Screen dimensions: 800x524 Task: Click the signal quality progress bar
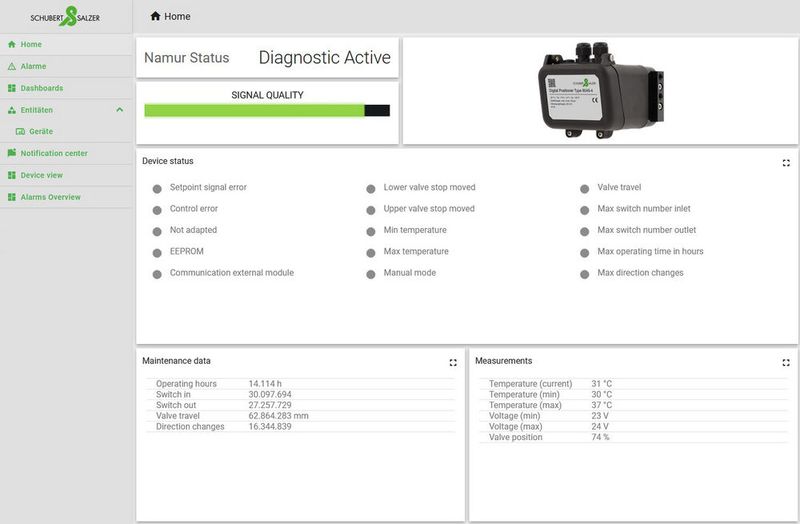(x=267, y=110)
